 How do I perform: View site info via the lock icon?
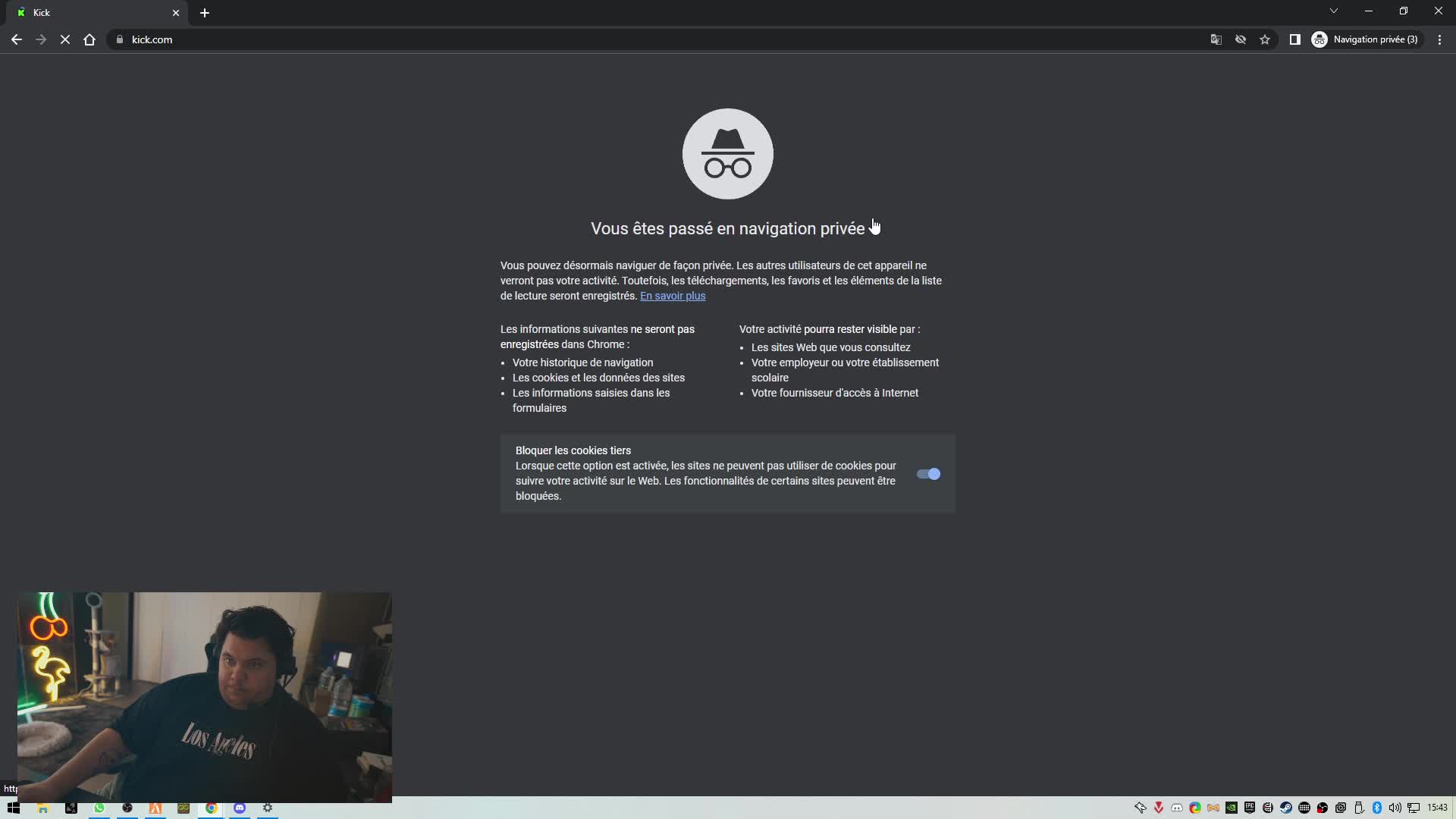point(119,39)
